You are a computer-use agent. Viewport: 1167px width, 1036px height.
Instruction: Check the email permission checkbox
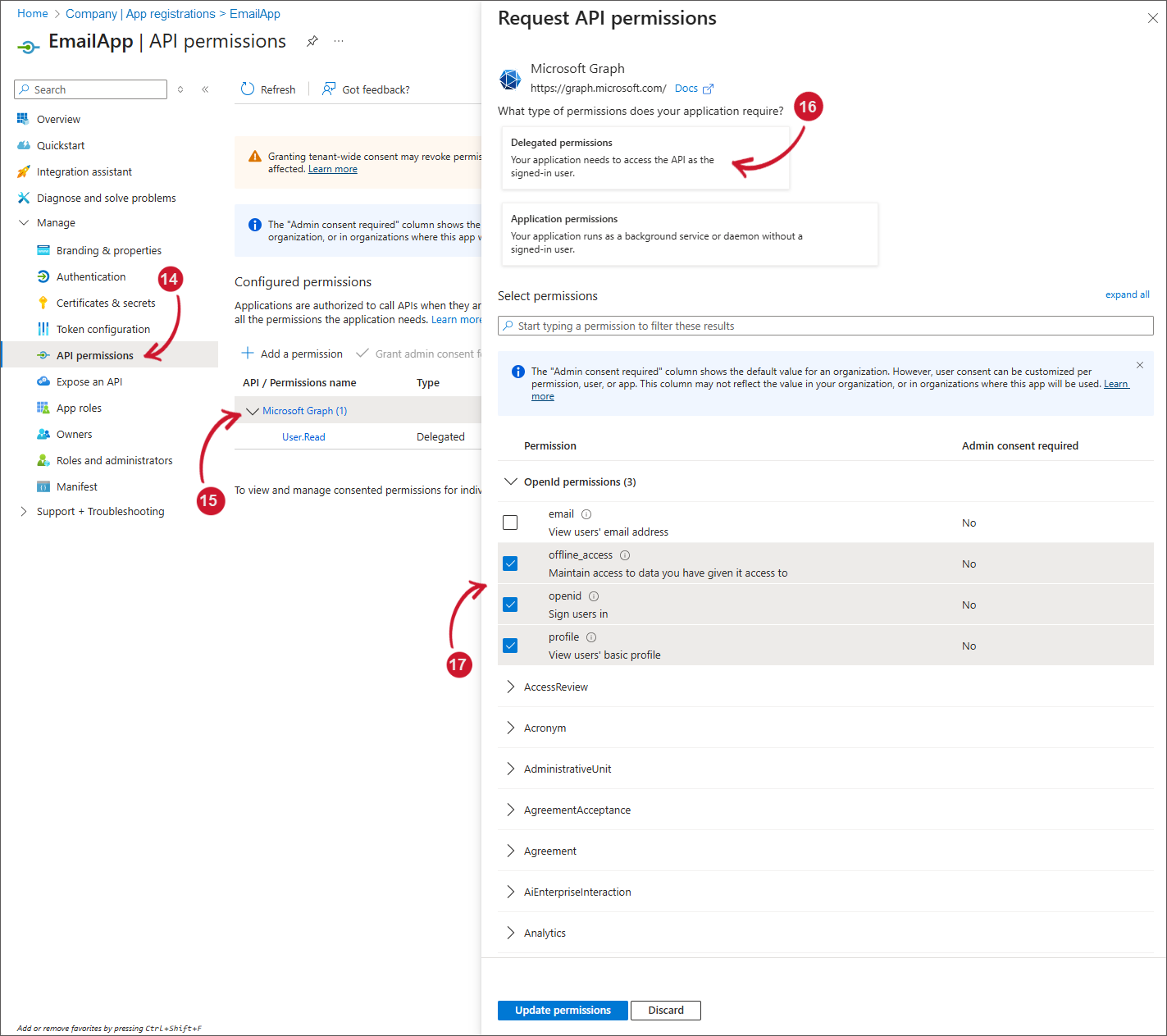(x=510, y=523)
